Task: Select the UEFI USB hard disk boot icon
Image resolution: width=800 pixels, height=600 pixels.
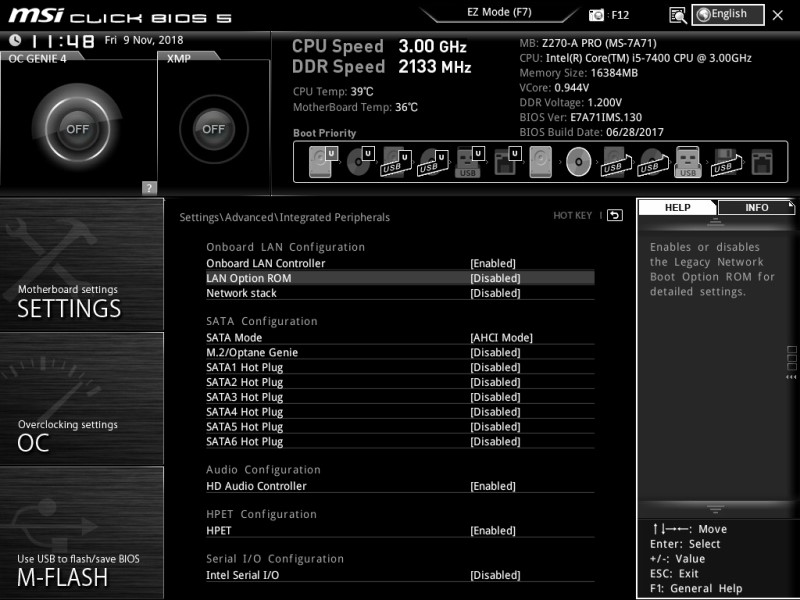Action: [x=396, y=162]
